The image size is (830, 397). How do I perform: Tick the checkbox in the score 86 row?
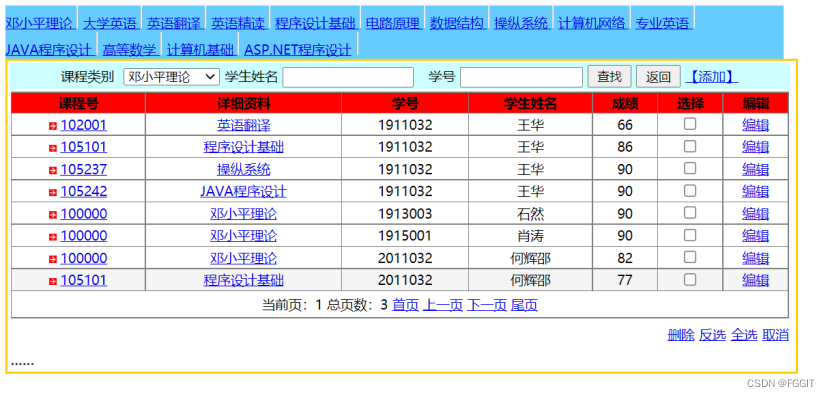pos(690,146)
